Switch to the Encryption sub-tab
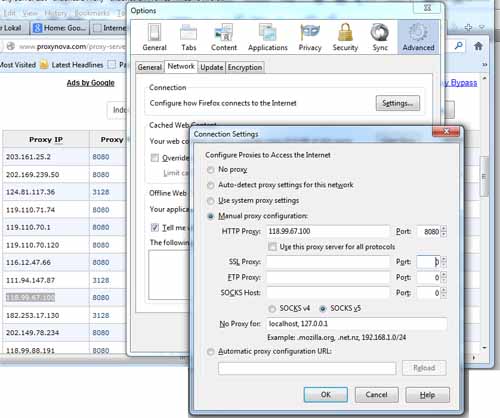This screenshot has width=500, height=418. point(245,67)
